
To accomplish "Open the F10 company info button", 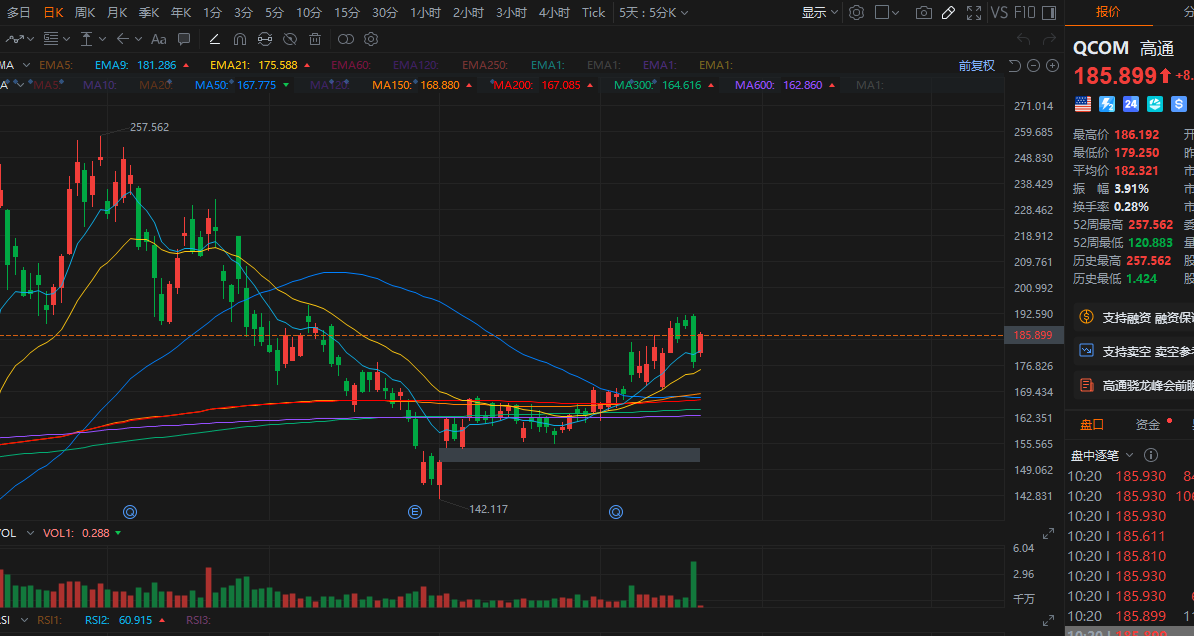I will [x=1024, y=12].
